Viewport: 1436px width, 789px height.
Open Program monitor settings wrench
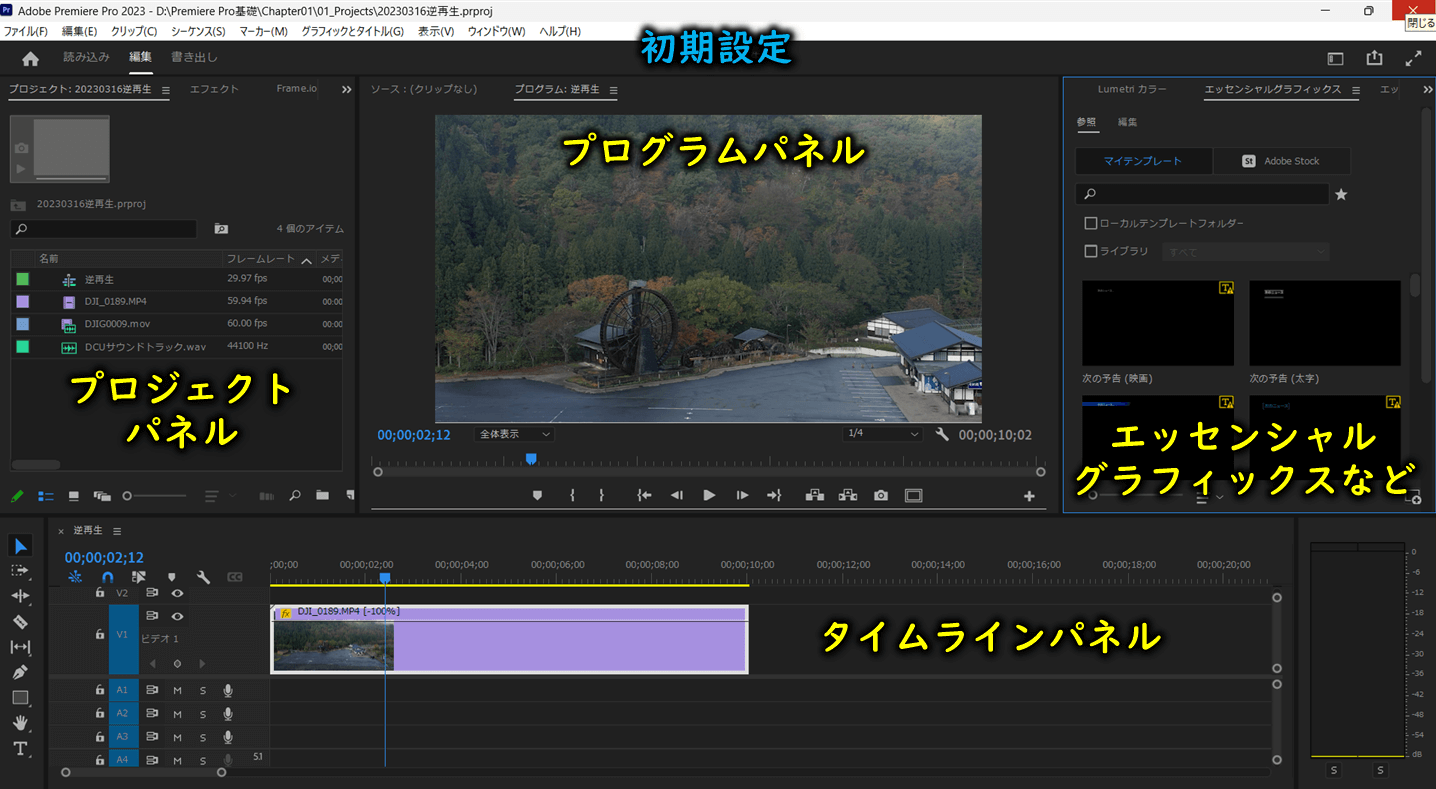[942, 434]
